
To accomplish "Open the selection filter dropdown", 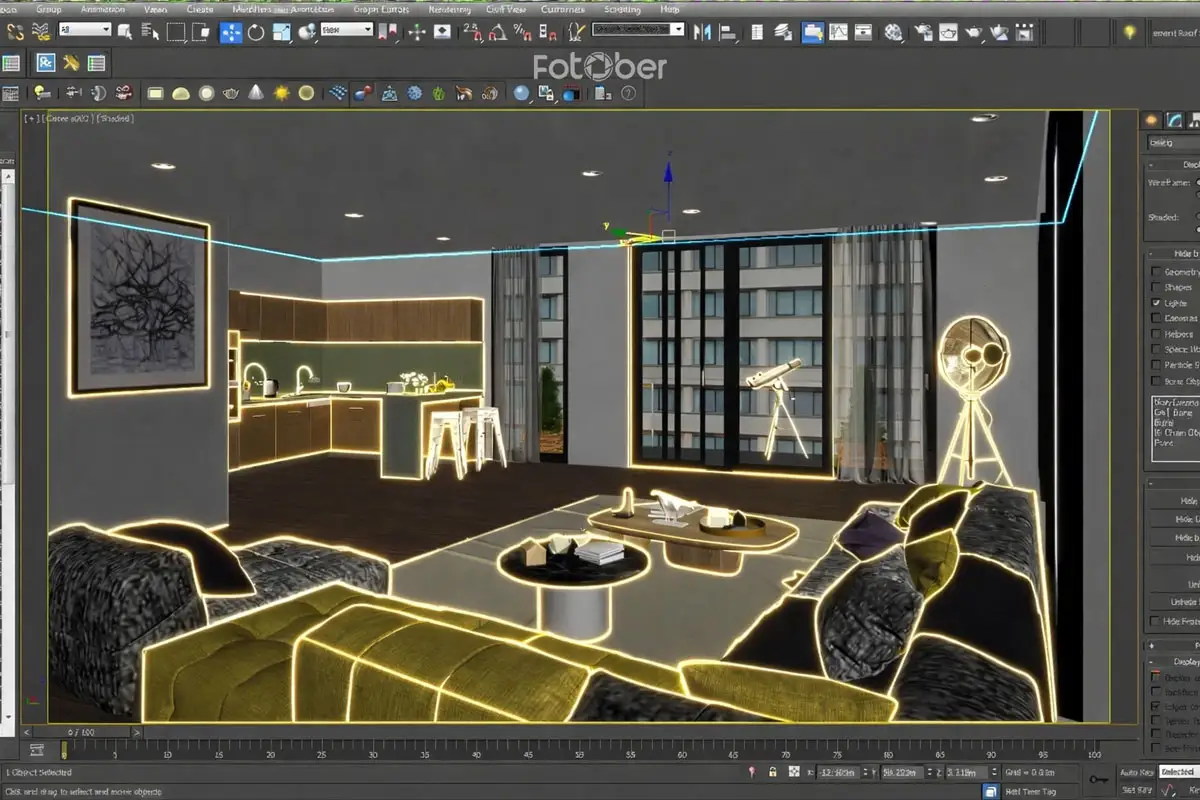I will [x=85, y=30].
